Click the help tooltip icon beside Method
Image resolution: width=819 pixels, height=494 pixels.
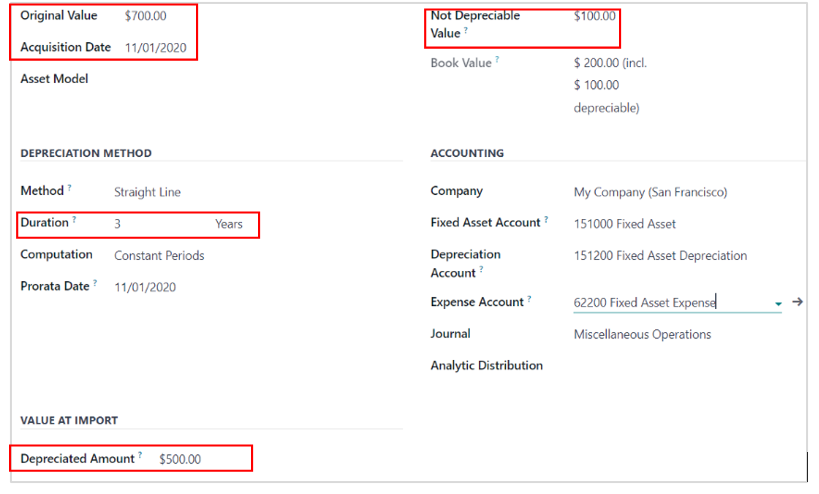[69, 188]
